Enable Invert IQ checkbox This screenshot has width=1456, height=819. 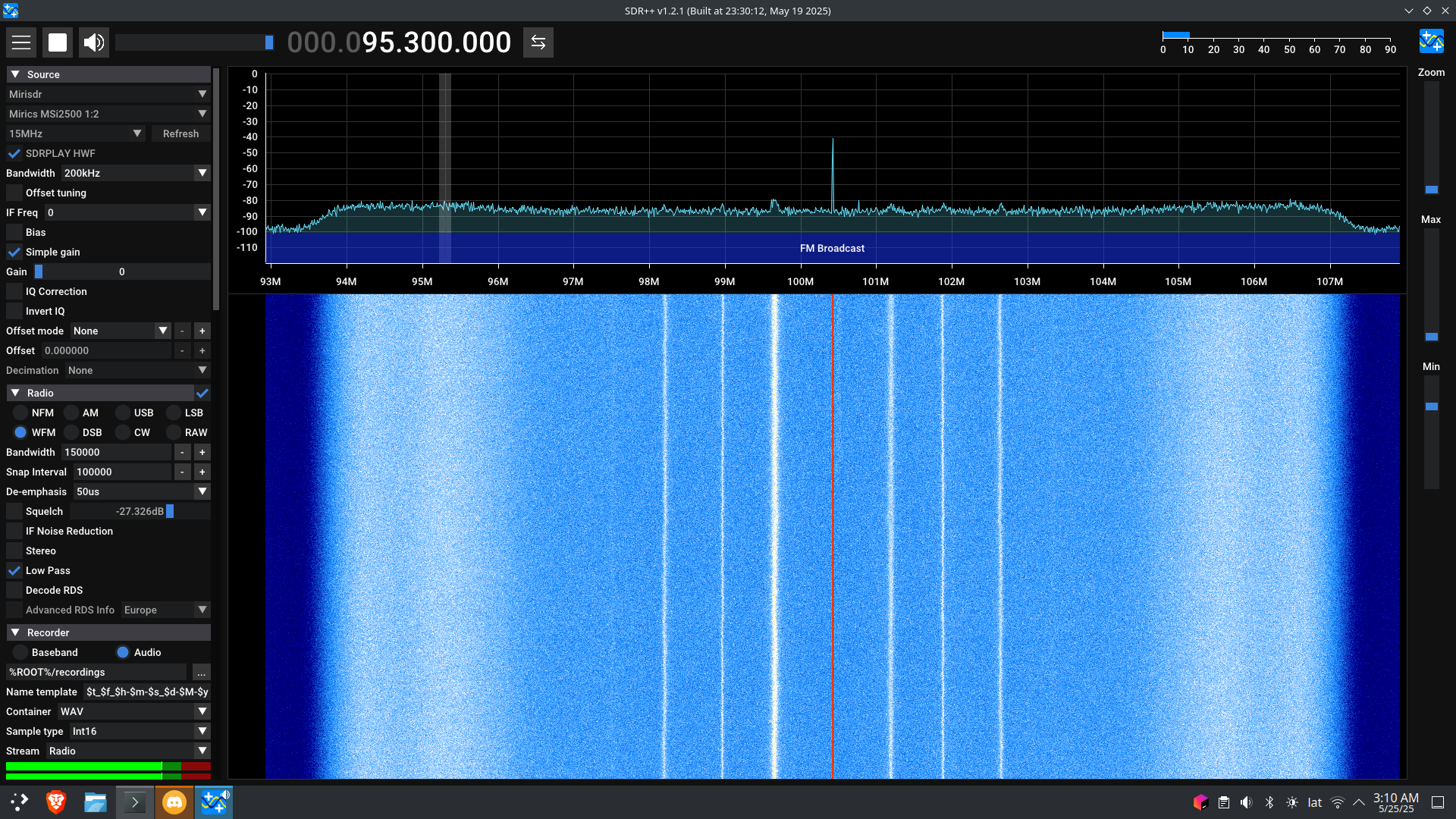pos(14,311)
